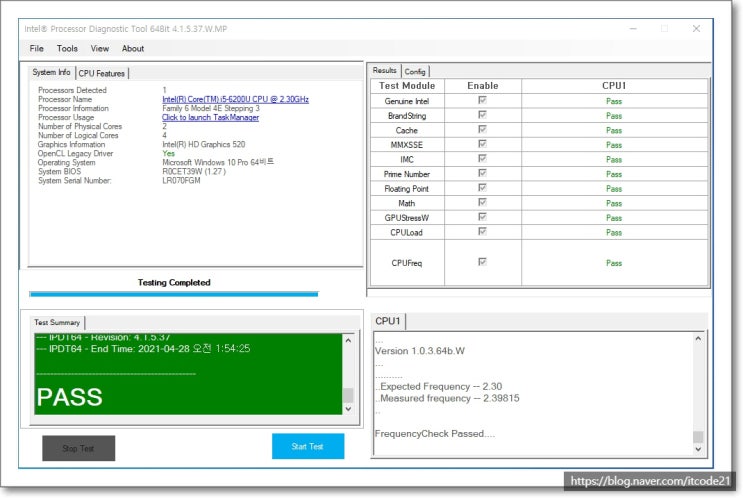Toggle the CPUFreq enable checkbox

482,262
